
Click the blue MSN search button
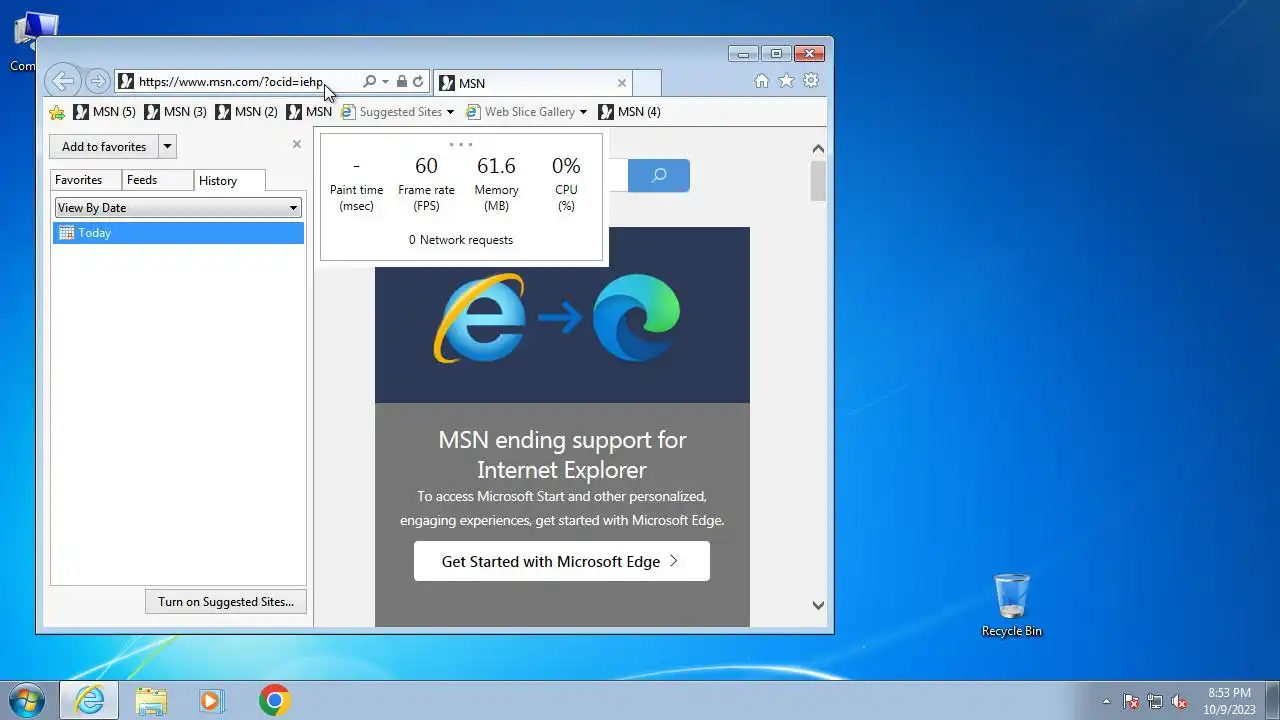tap(659, 175)
